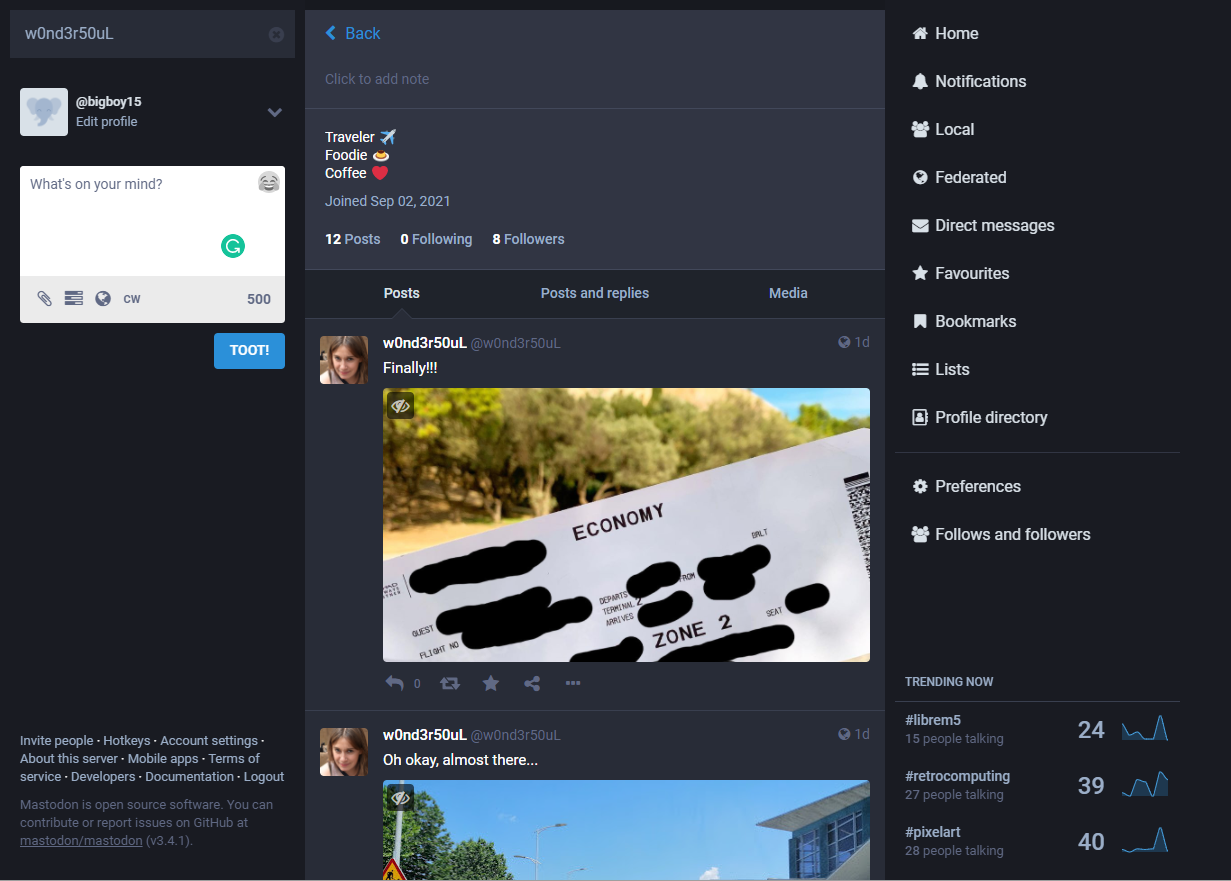The width and height of the screenshot is (1231, 881).
Task: View the 8 Followers list
Action: [528, 239]
